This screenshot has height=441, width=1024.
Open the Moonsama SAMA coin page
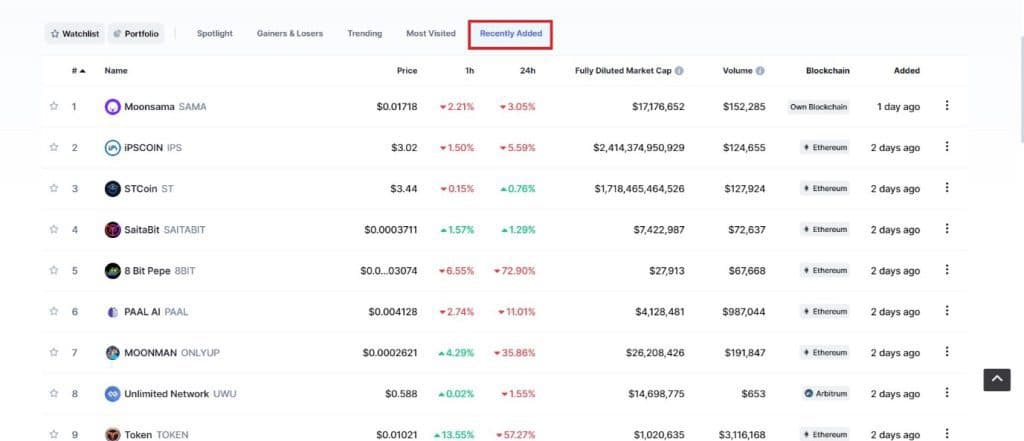(x=165, y=106)
